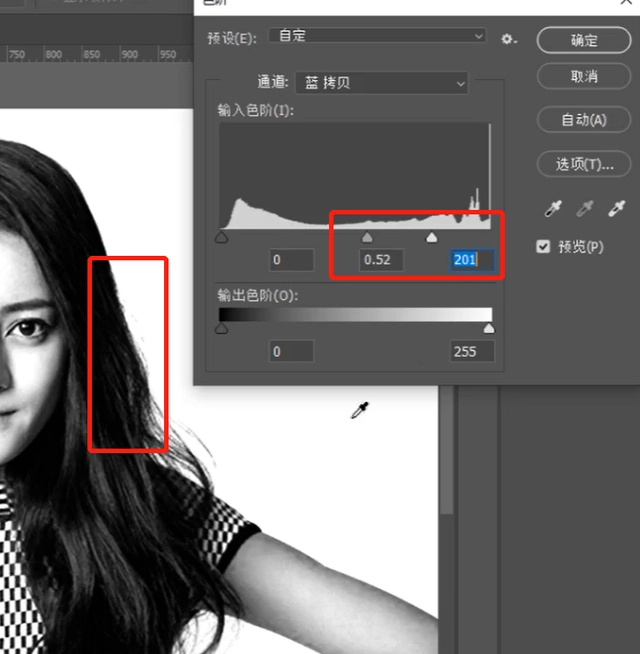Focus the output levels field showing 255
The image size is (640, 654).
(x=472, y=351)
